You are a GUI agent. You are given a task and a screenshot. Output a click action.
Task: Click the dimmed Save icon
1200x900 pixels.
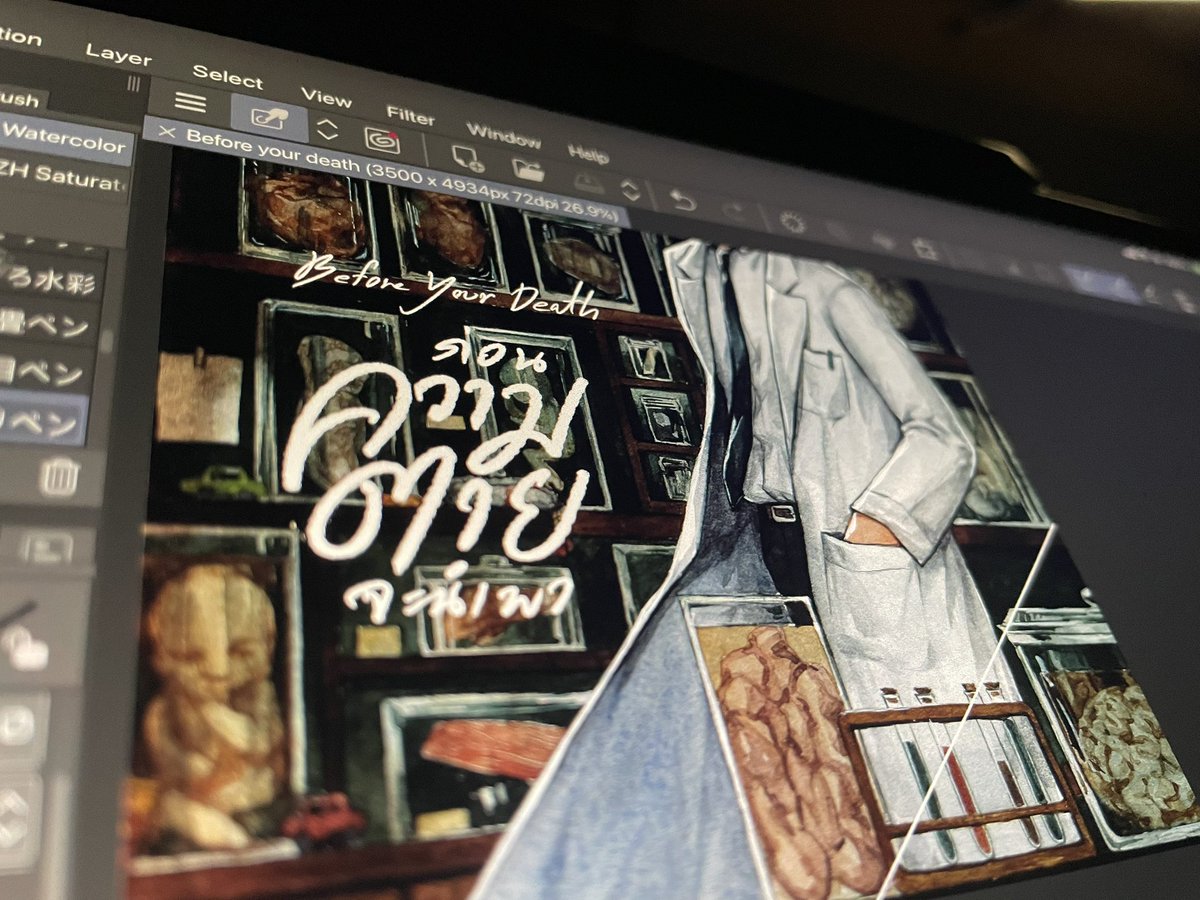point(589,182)
